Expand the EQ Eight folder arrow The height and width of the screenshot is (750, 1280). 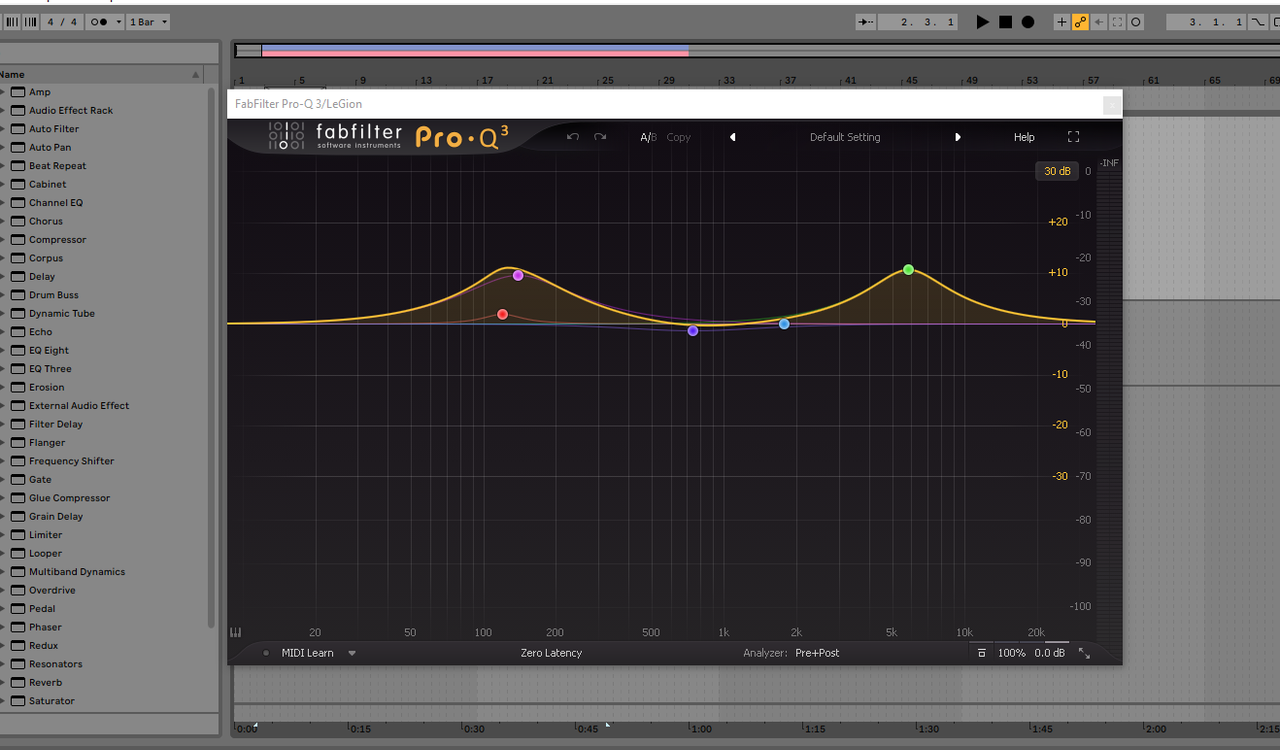[3, 350]
